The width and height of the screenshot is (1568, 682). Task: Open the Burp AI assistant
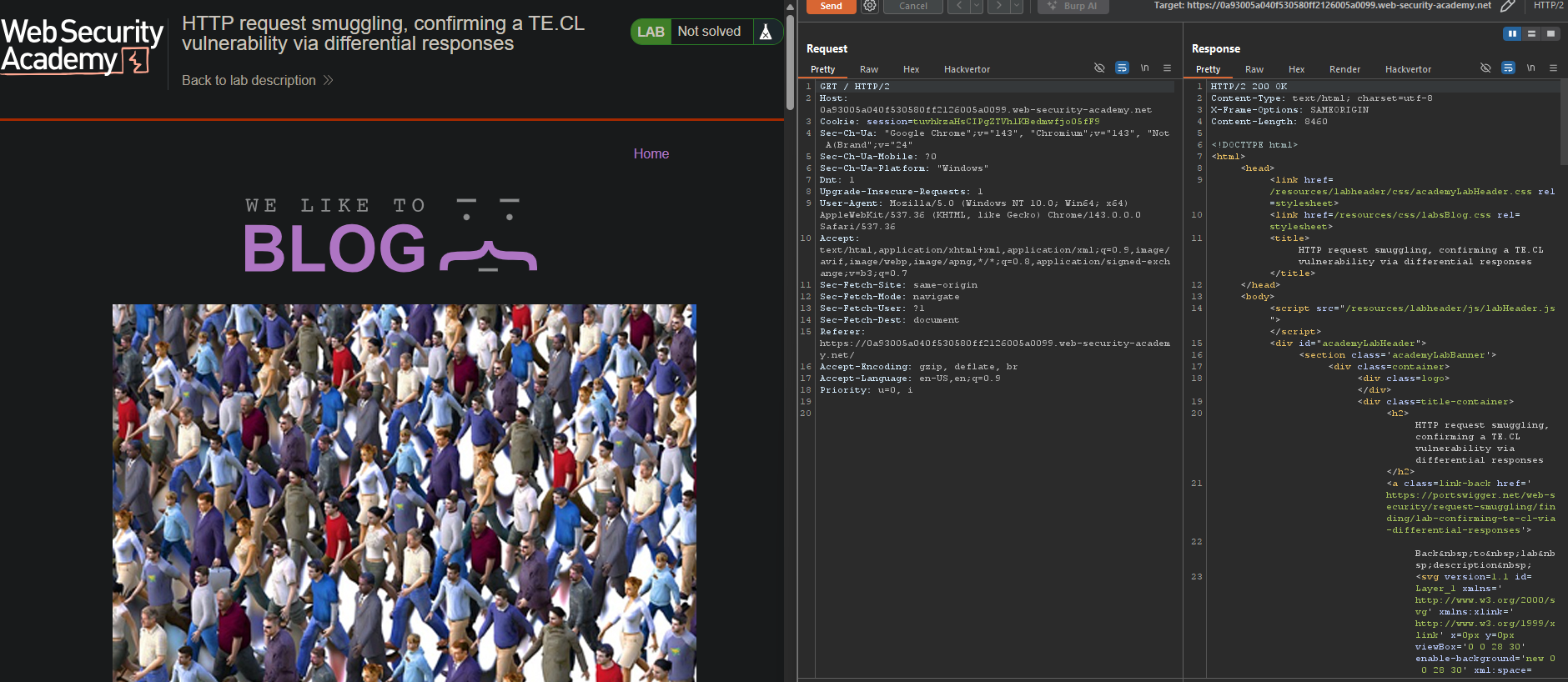coord(1073,6)
